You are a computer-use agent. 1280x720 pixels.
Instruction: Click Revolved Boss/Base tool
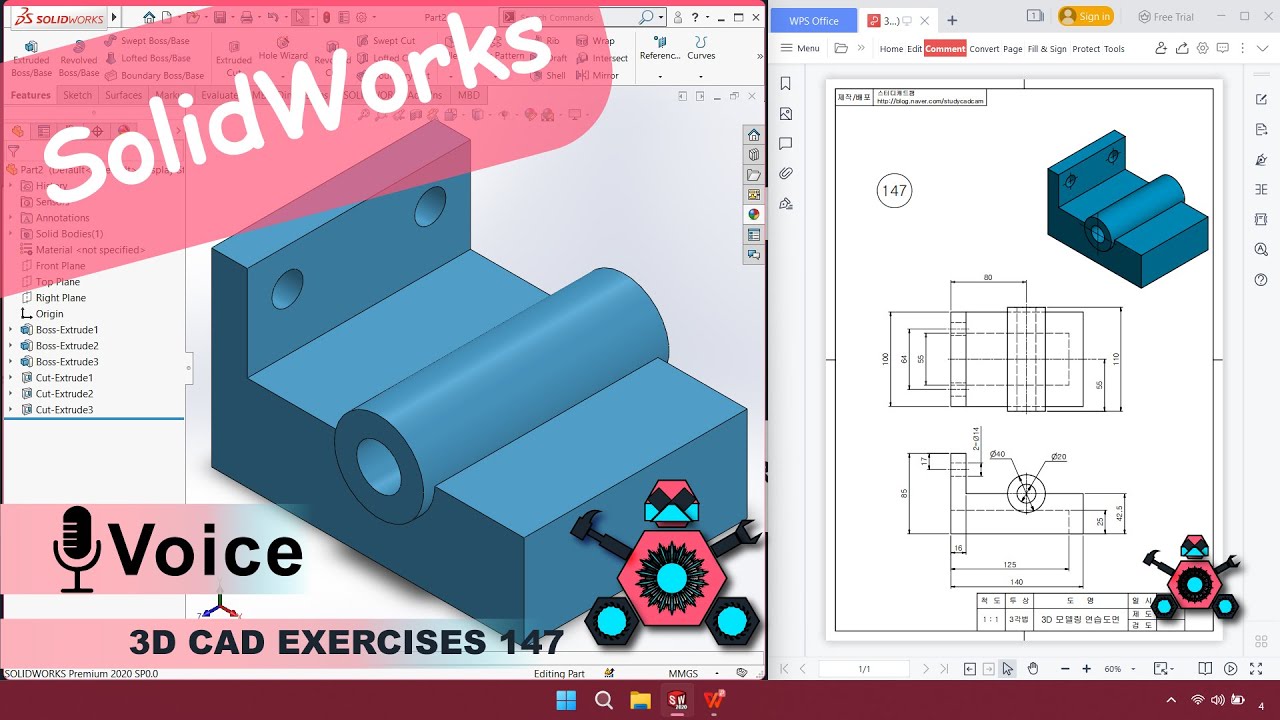(79, 59)
